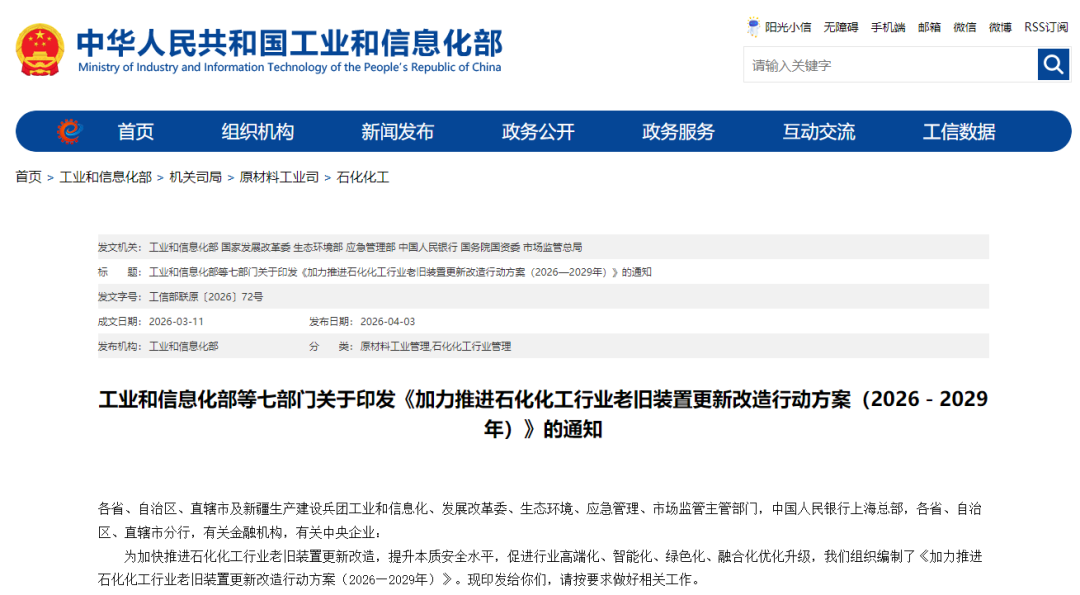Open 政务服务 navigation item
Image resolution: width=1080 pixels, height=595 pixels.
tap(678, 132)
